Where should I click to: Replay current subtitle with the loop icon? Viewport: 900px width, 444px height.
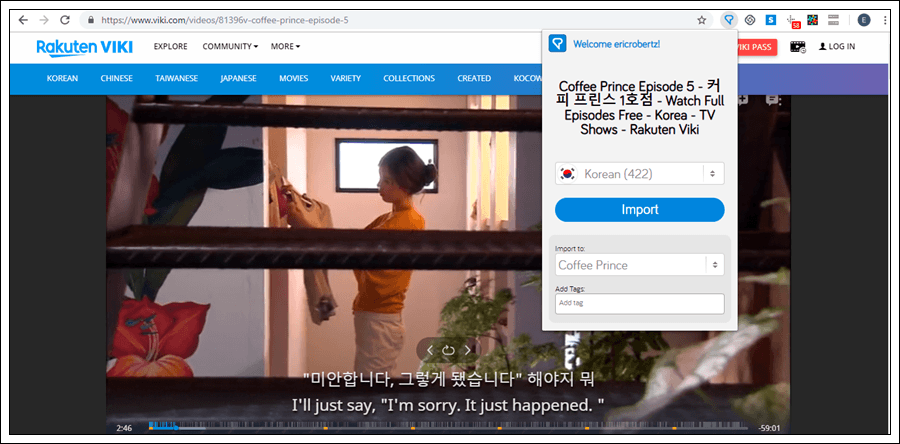(x=448, y=350)
